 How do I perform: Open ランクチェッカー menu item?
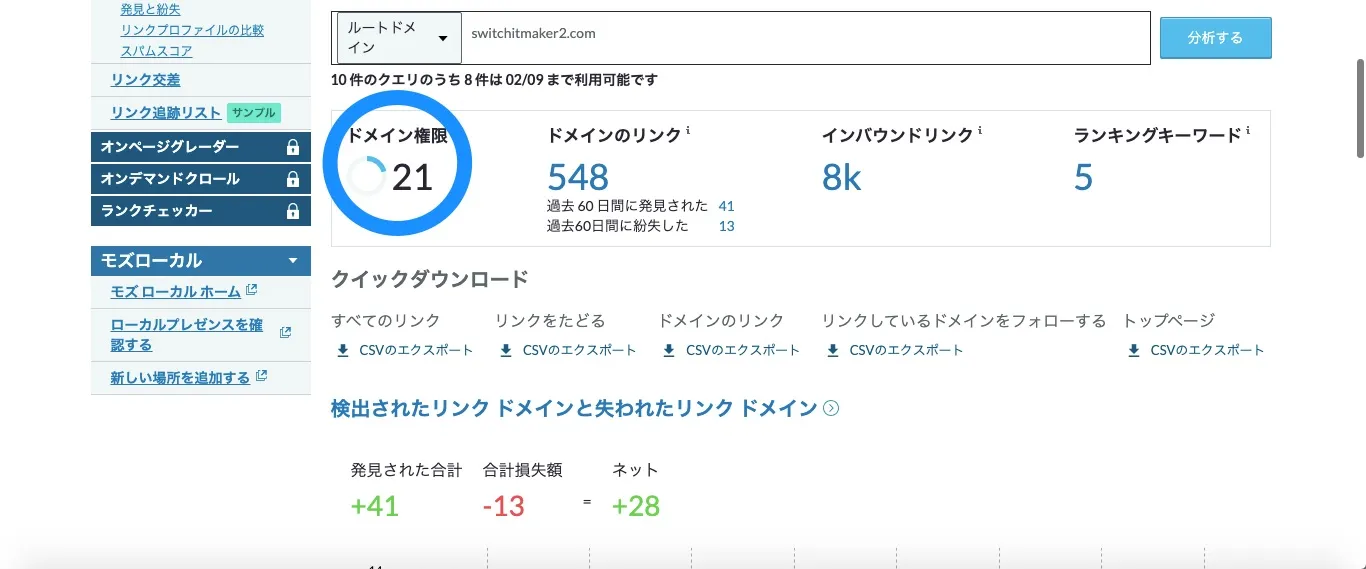(x=200, y=211)
